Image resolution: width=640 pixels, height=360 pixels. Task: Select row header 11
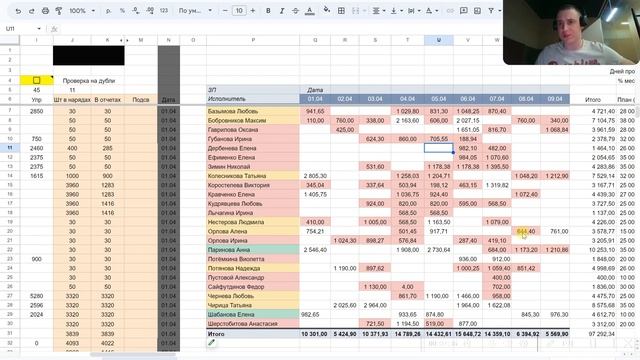coord(10,148)
